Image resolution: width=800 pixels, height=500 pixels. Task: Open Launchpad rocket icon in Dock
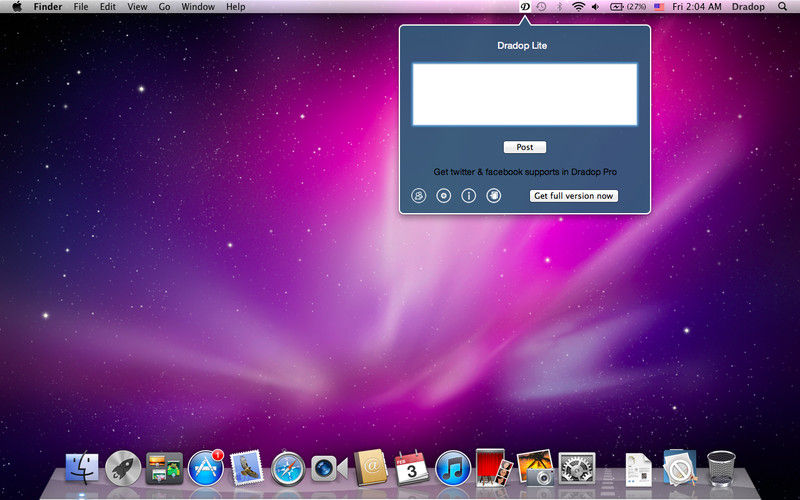click(123, 468)
